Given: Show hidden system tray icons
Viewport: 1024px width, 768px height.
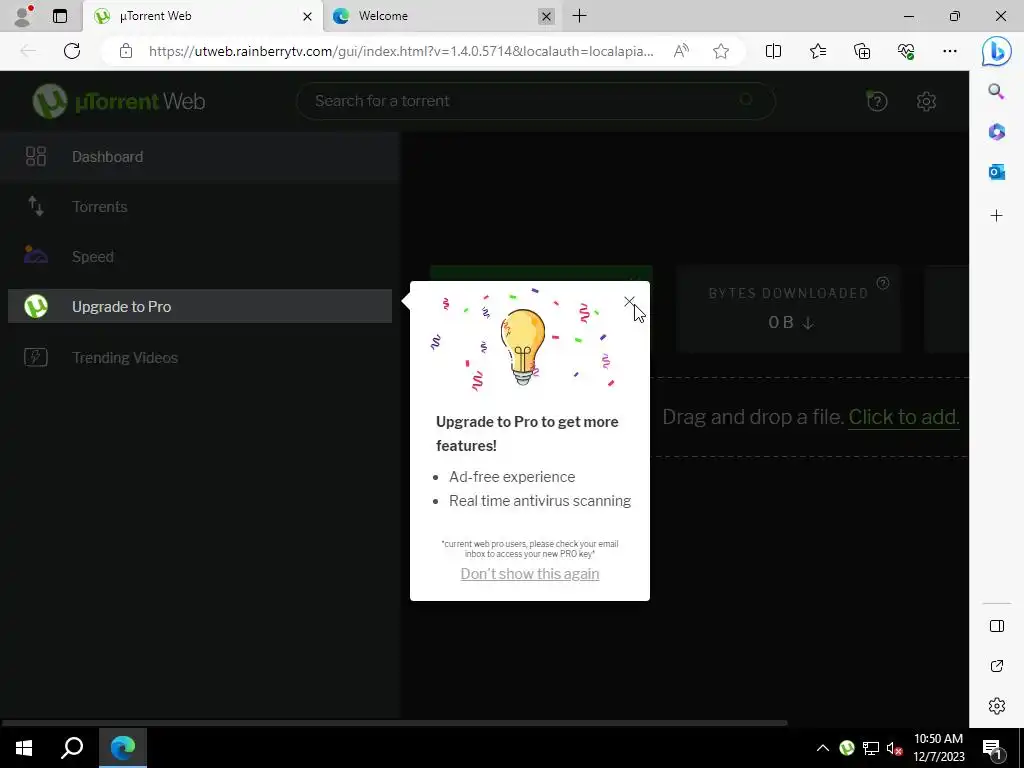Looking at the screenshot, I should pyautogui.click(x=823, y=748).
